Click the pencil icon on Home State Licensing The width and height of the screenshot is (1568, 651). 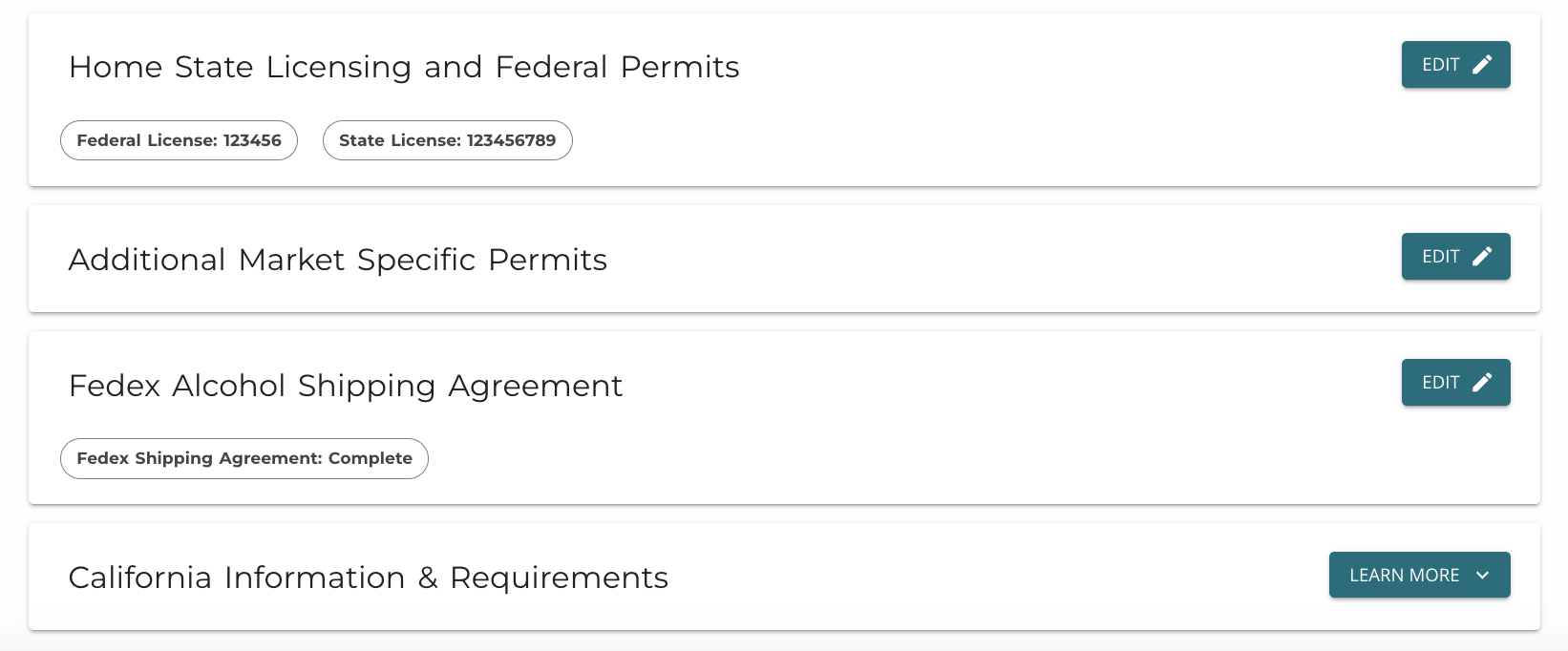coord(1483,64)
